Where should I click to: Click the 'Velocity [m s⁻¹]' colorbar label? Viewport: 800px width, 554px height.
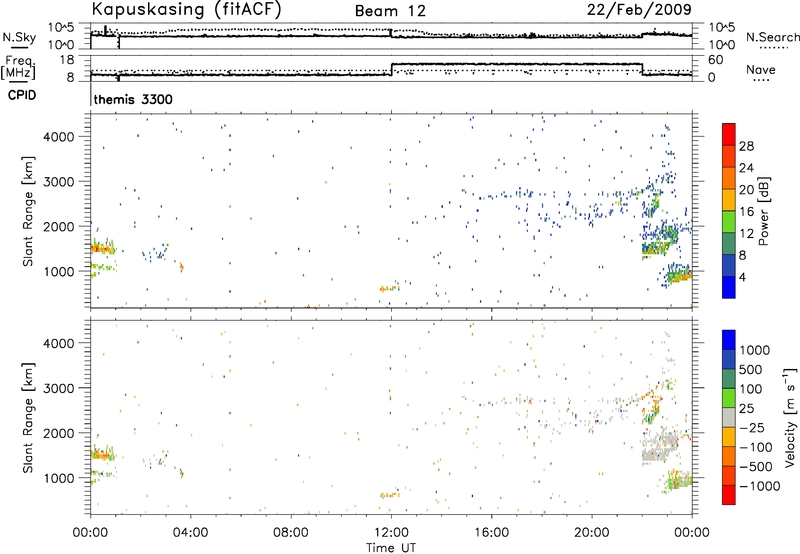coord(790,417)
